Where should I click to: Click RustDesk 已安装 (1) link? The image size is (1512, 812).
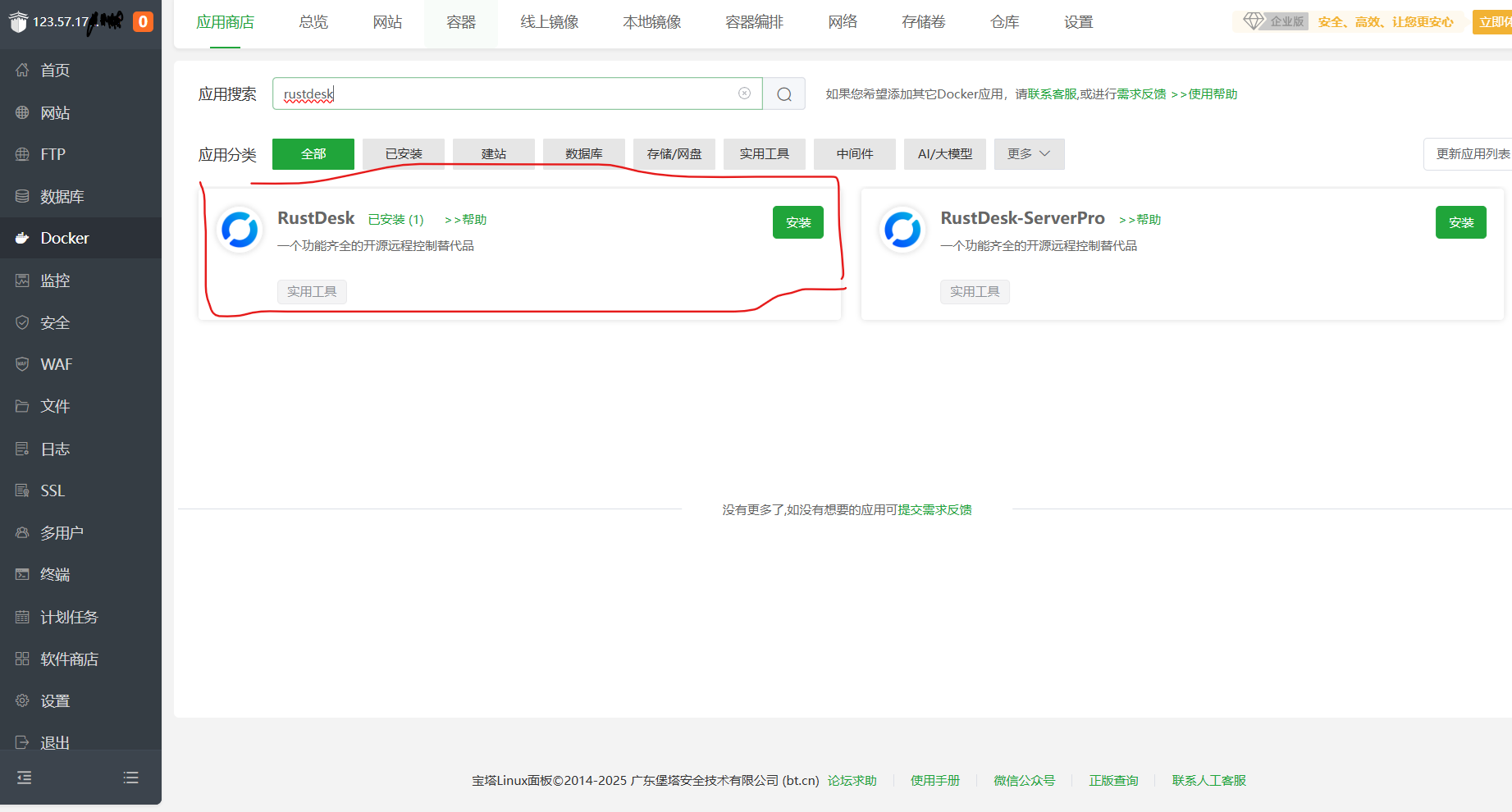click(396, 220)
